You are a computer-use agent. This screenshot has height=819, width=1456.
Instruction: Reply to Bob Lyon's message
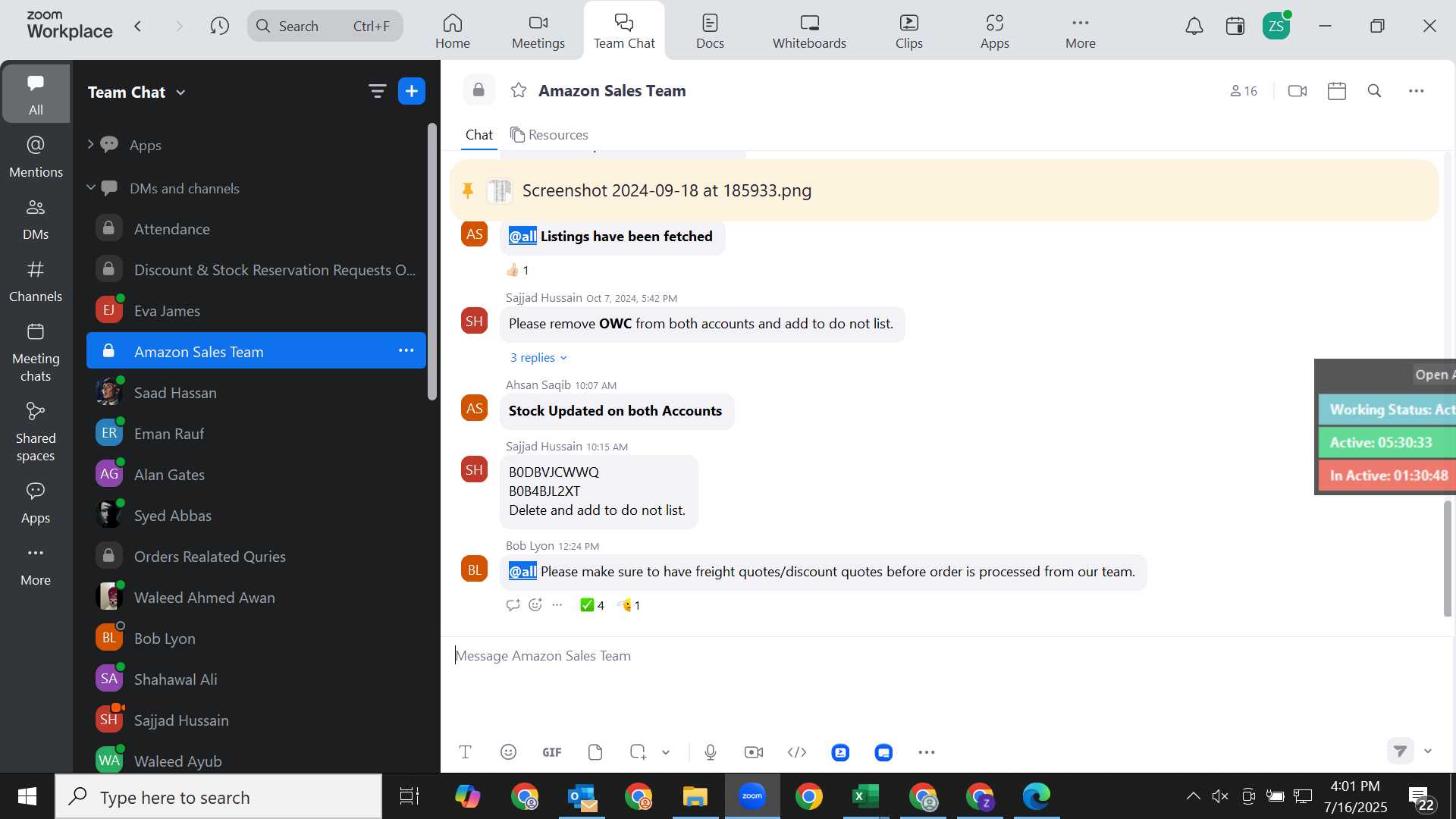point(513,604)
